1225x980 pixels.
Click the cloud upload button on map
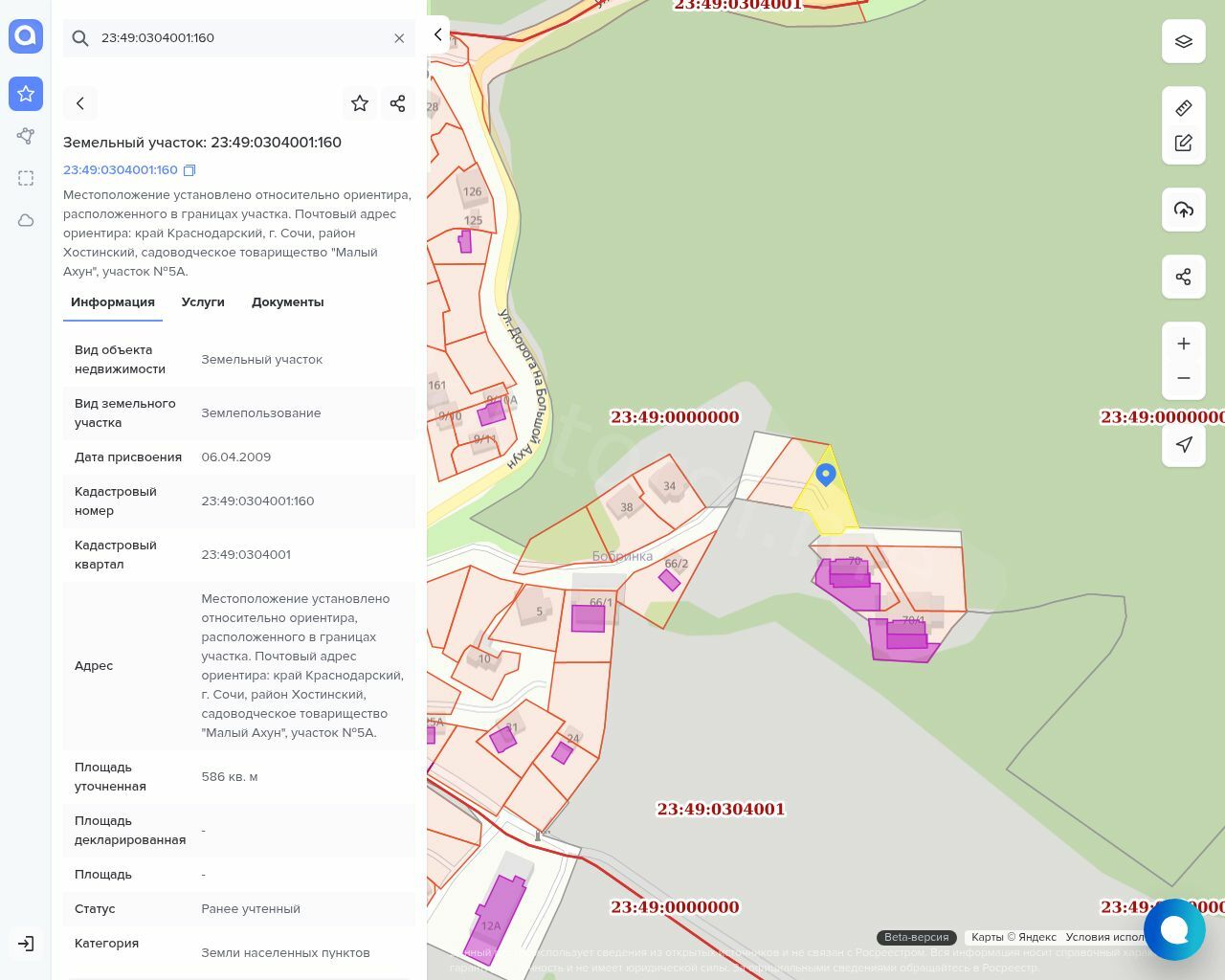pyautogui.click(x=1183, y=210)
